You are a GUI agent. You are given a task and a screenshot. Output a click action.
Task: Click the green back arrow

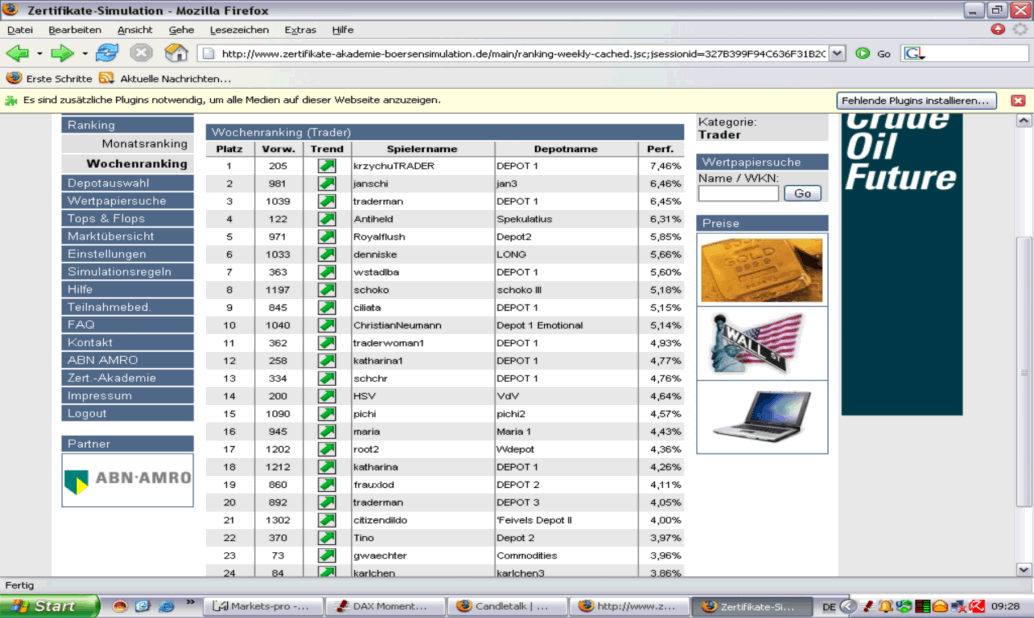18,53
